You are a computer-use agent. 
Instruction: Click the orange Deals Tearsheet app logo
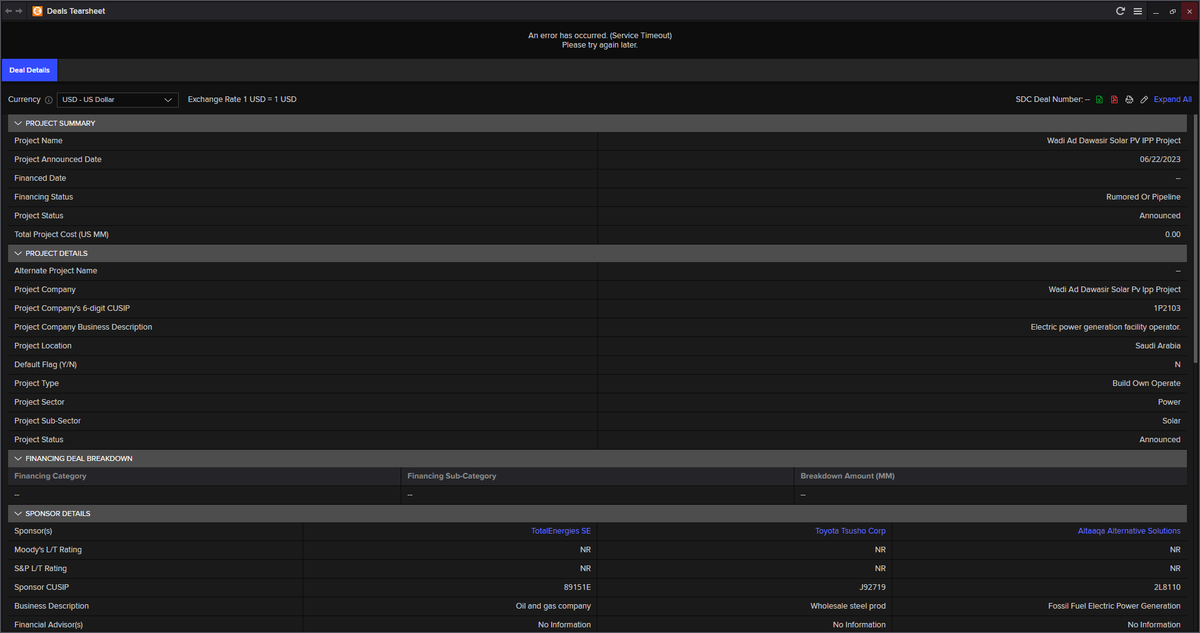click(38, 11)
